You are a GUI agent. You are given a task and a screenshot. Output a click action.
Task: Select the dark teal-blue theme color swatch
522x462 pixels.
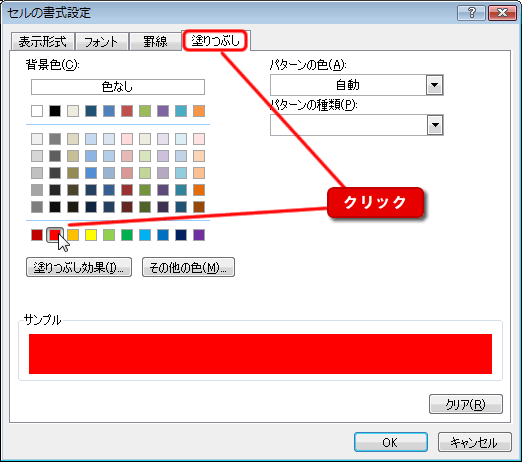pos(91,111)
